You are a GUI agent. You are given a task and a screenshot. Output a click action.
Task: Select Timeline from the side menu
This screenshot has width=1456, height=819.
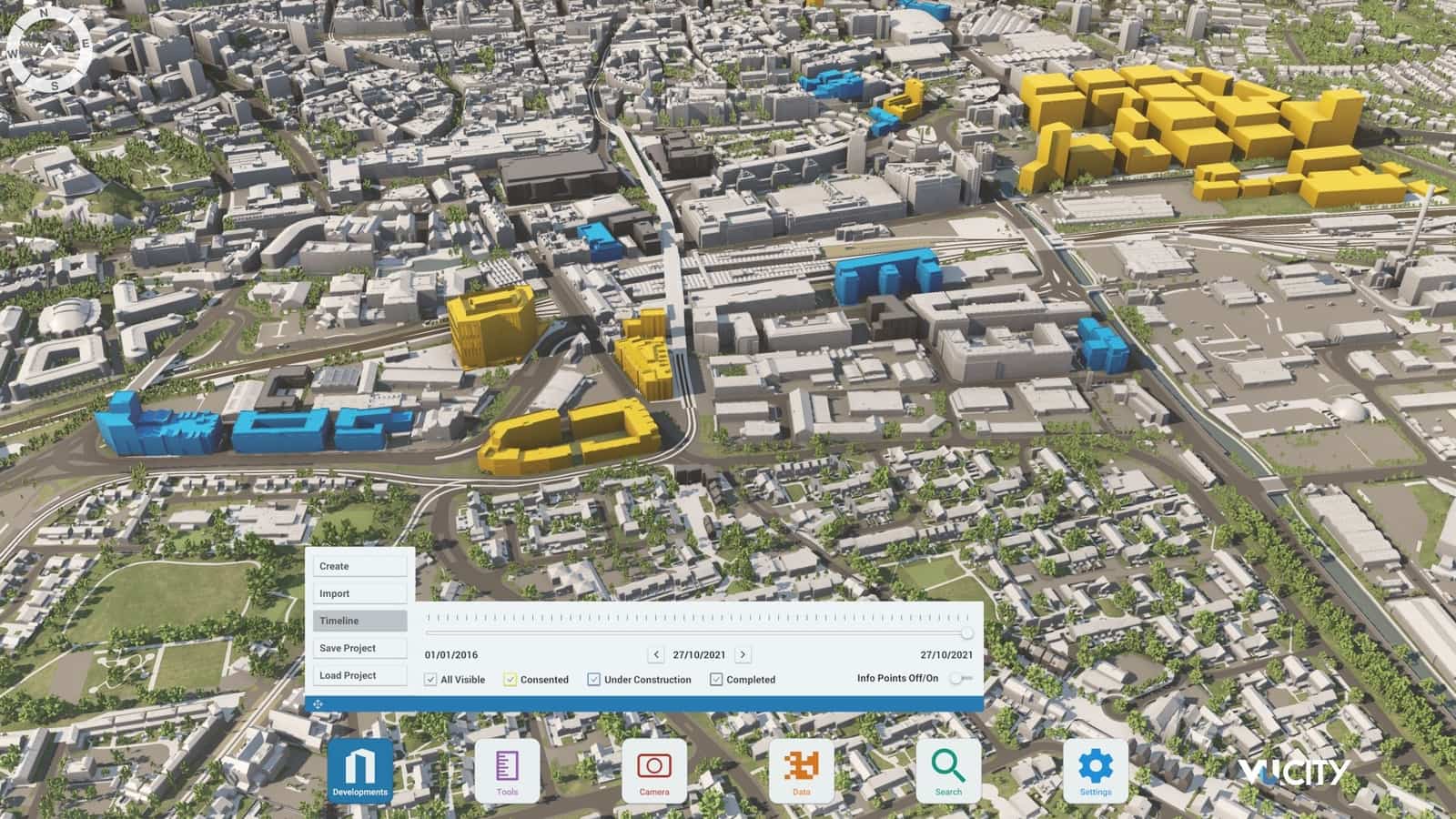[x=359, y=620]
